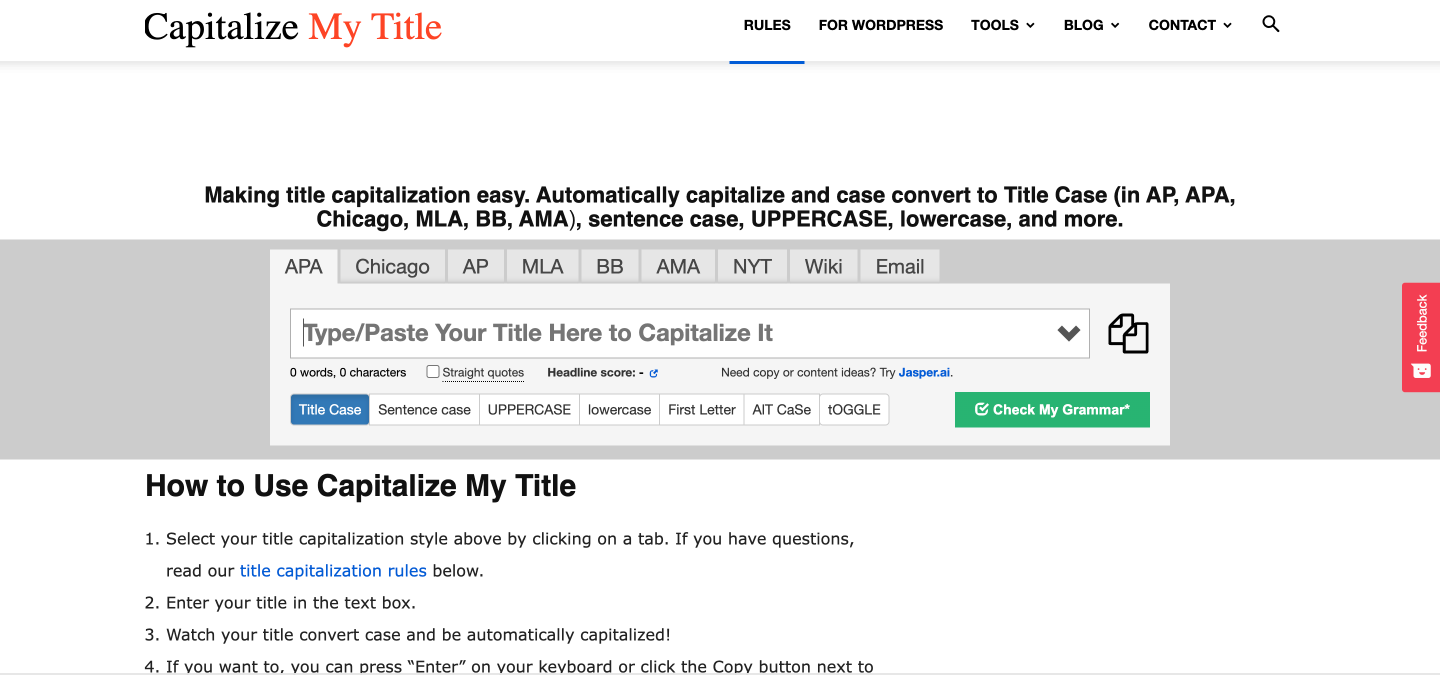Toggle the Straight quotes checkbox
Image resolution: width=1440 pixels, height=675 pixels.
click(433, 372)
